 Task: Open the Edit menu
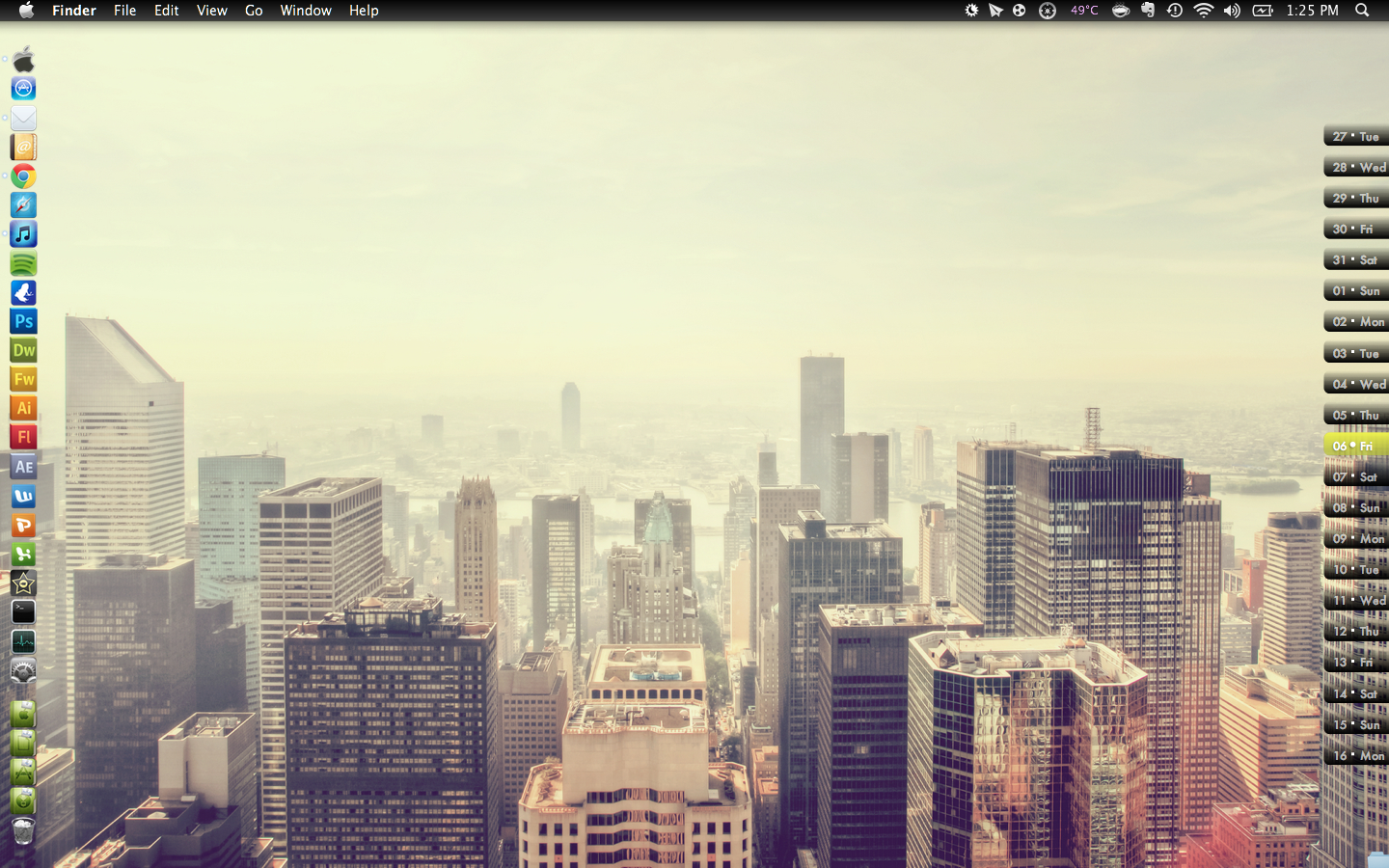167,11
